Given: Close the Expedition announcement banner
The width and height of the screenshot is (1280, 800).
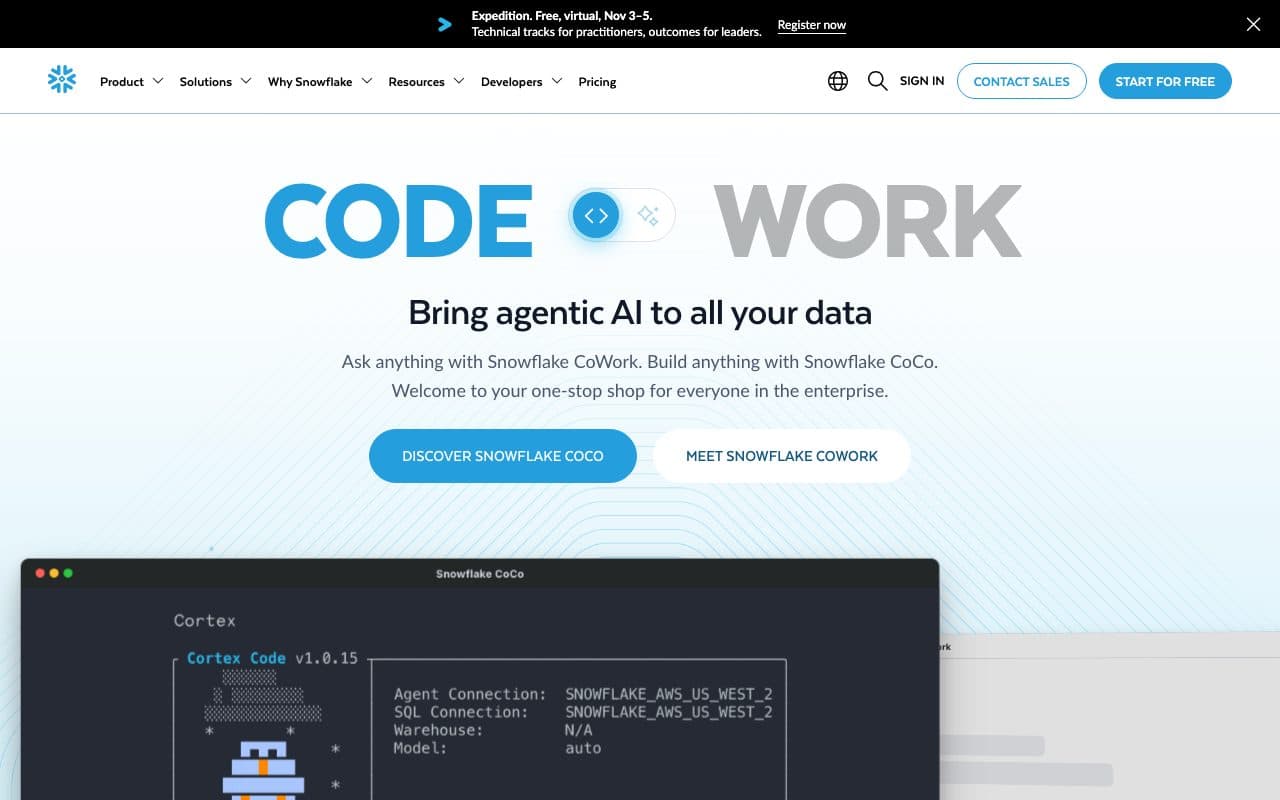Looking at the screenshot, I should pos(1253,24).
